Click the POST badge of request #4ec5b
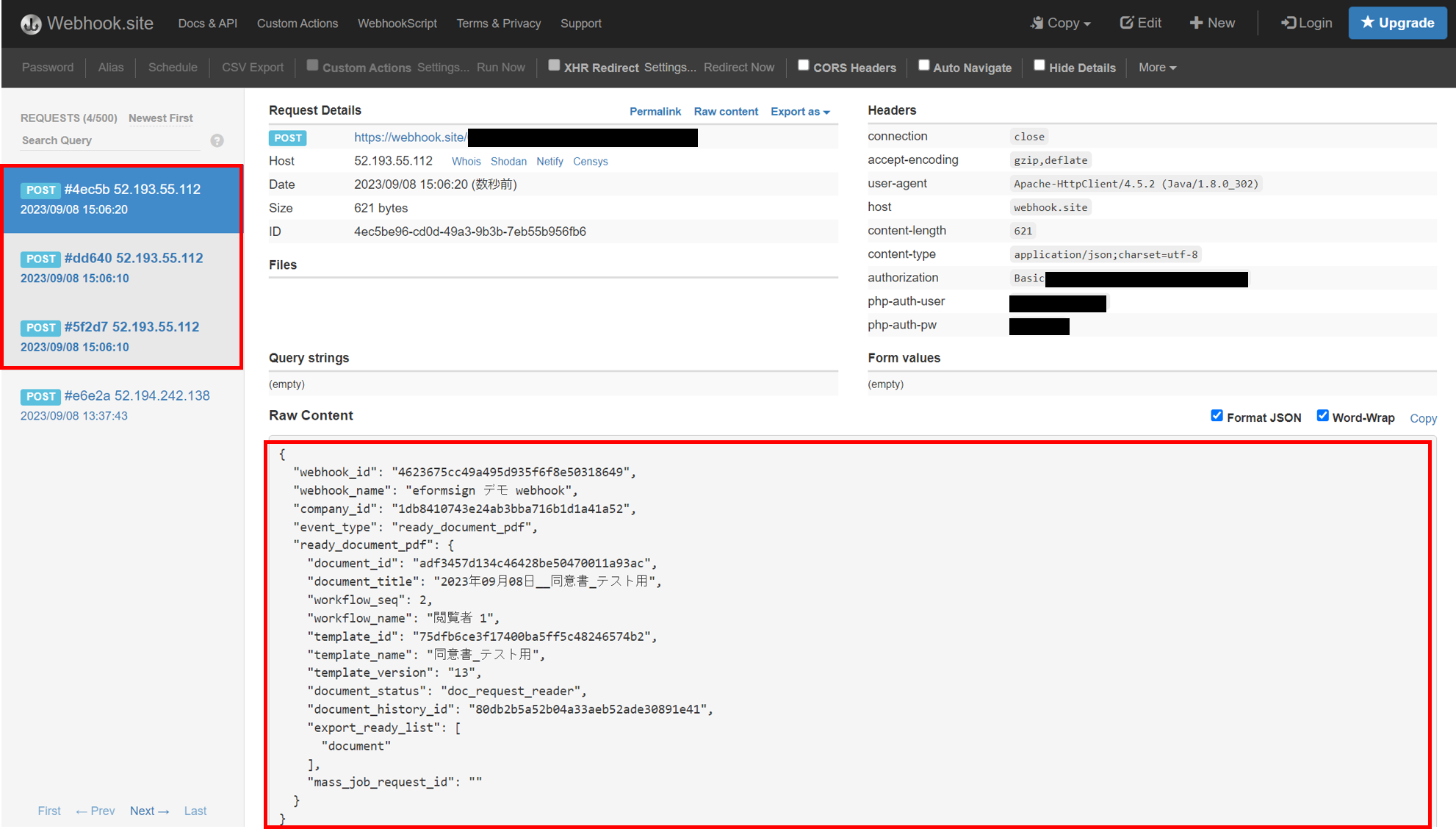The image size is (1456, 829). 40,190
